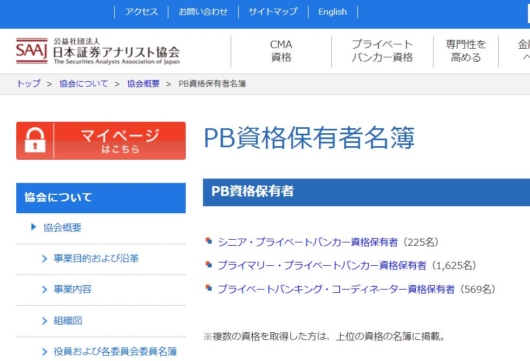Click the （225名） count text
This screenshot has height=361, width=530.
pos(421,242)
